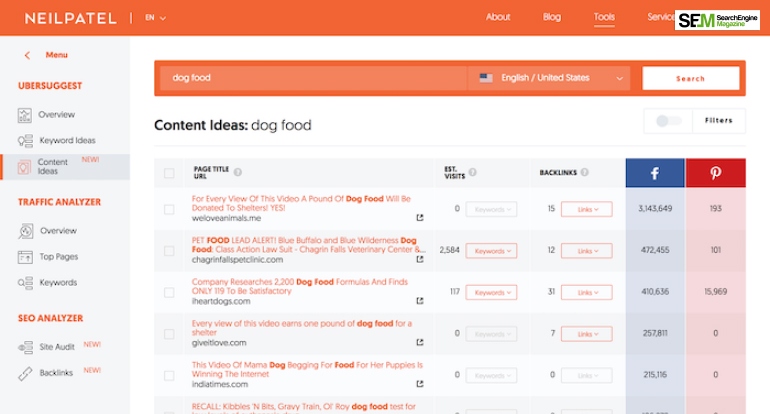Open the 'For Every View Of This Video' article link
This screenshot has height=414, width=770.
click(301, 203)
